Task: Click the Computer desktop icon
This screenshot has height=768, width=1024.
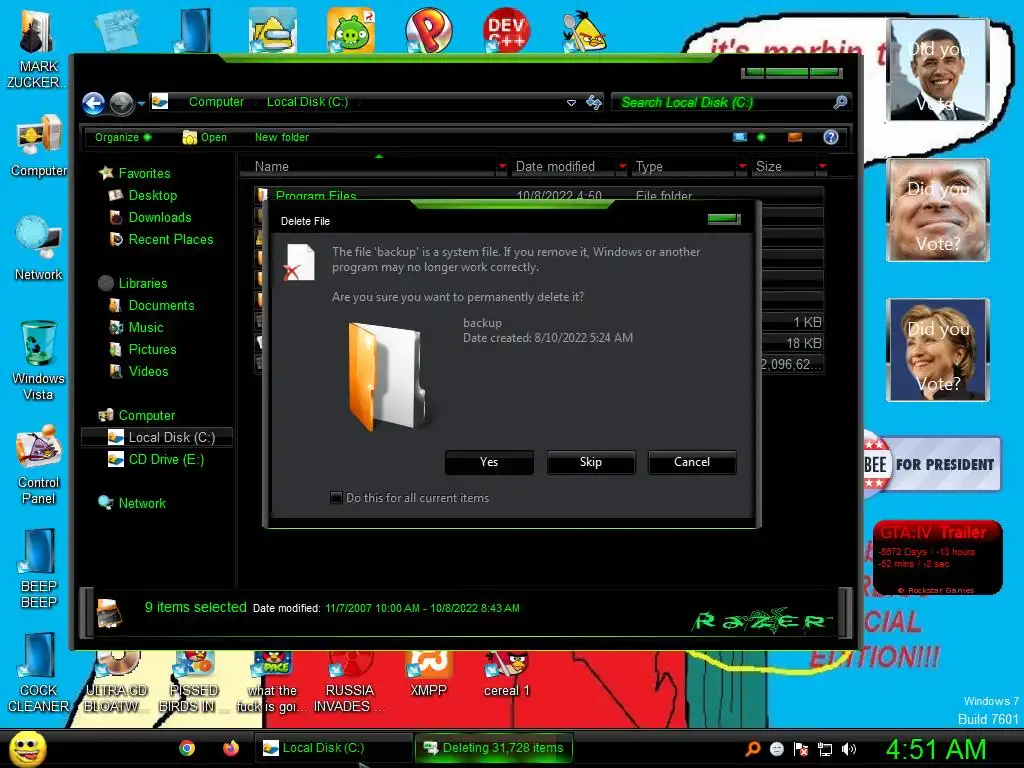Action: pos(39,146)
